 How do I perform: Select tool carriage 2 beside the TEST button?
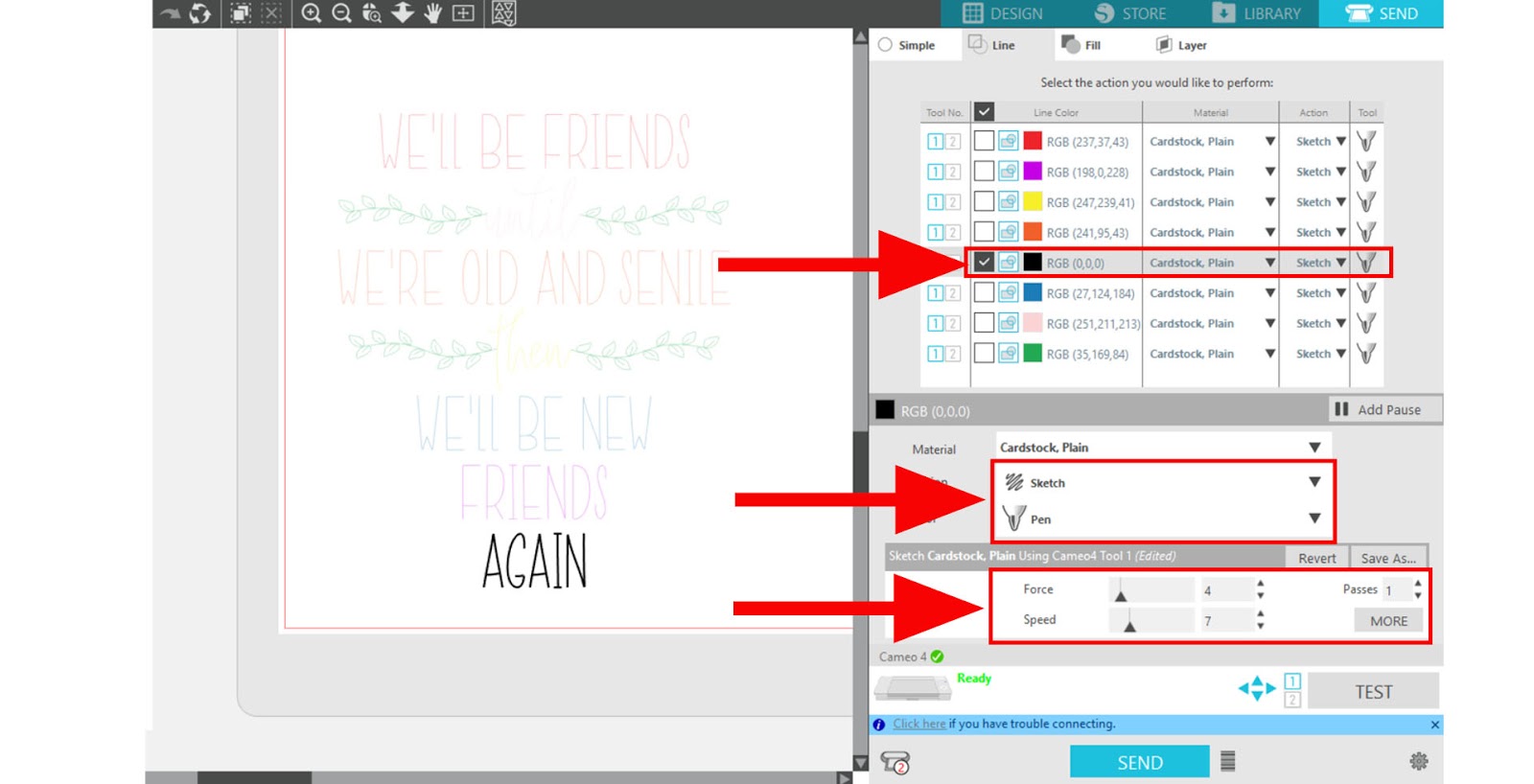click(1292, 700)
